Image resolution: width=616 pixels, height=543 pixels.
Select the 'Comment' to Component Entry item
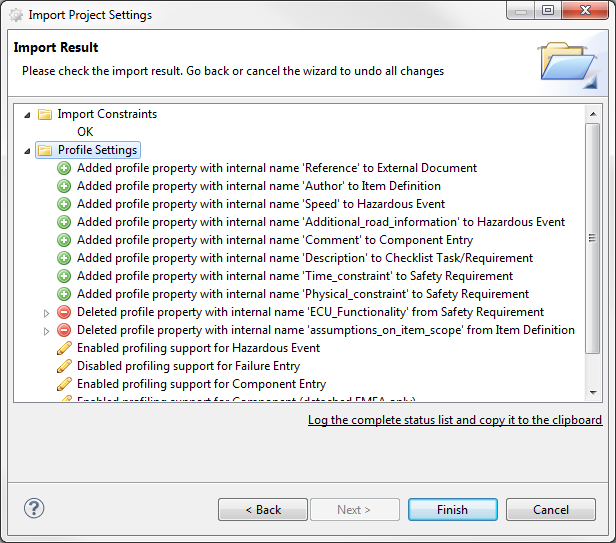tap(275, 240)
